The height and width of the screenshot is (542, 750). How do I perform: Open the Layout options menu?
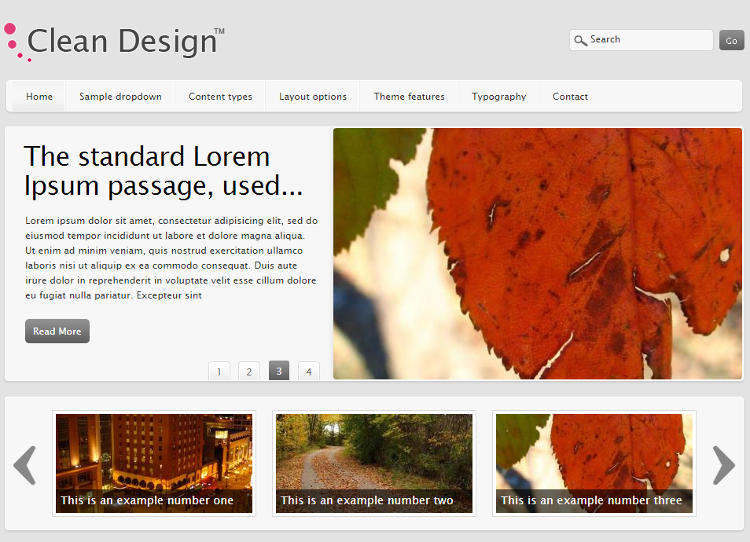tap(313, 97)
